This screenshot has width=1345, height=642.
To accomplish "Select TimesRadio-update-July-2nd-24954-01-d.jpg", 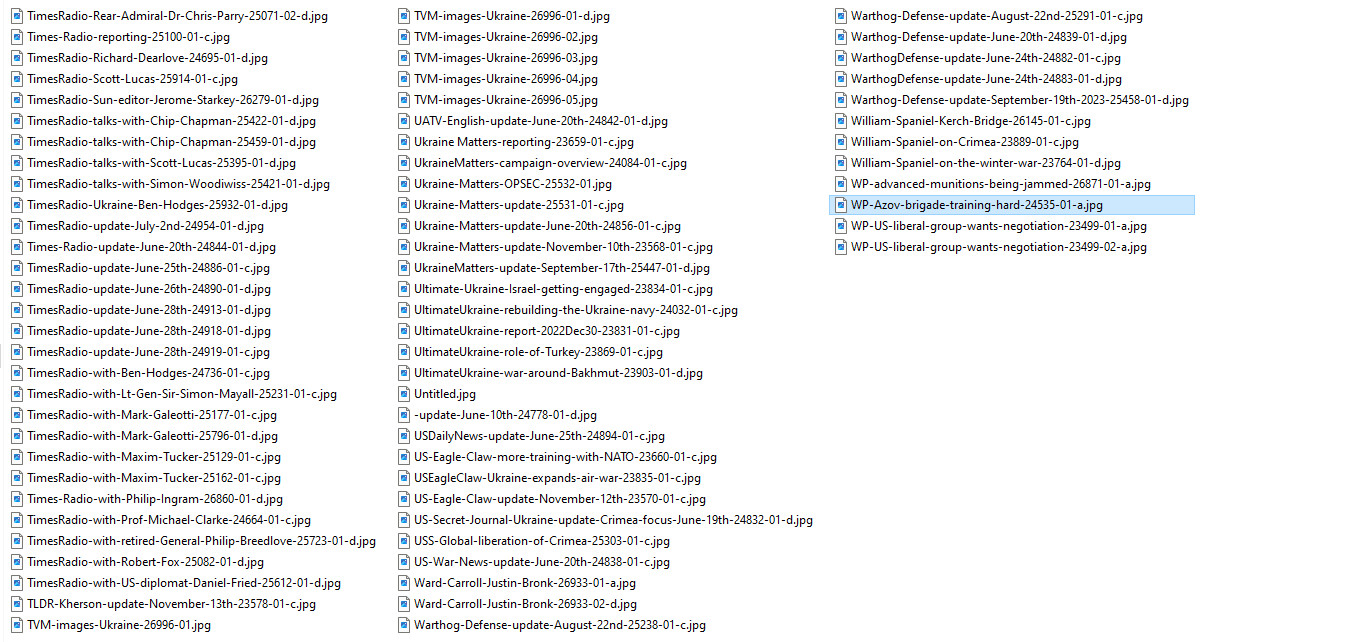I will 145,226.
